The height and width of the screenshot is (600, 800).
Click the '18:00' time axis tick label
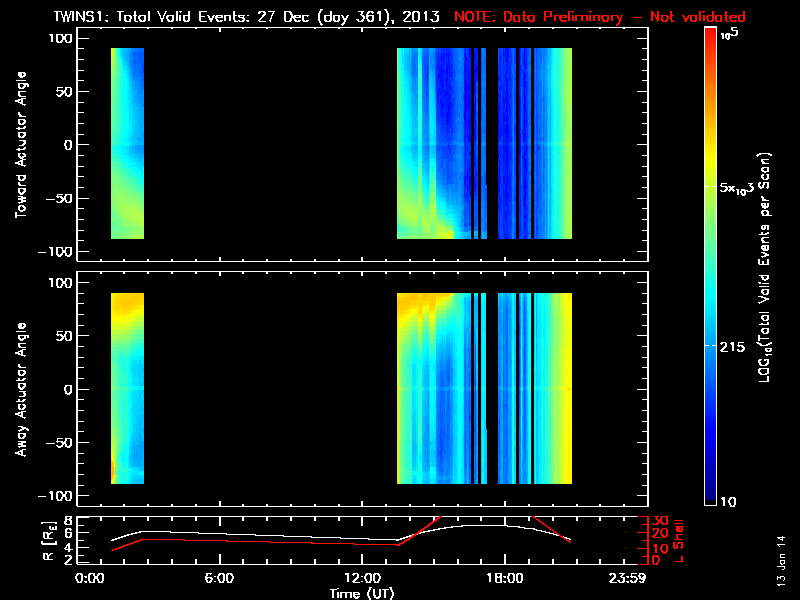click(503, 579)
